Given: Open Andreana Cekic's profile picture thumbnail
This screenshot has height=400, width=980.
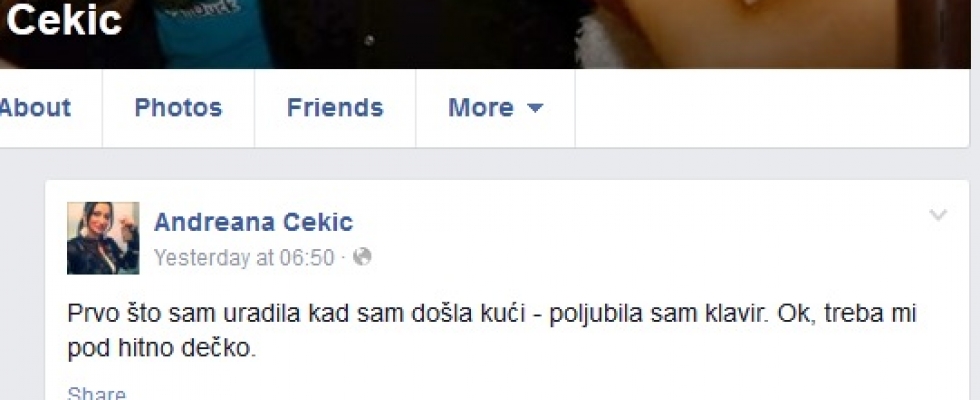Looking at the screenshot, I should pyautogui.click(x=103, y=238).
